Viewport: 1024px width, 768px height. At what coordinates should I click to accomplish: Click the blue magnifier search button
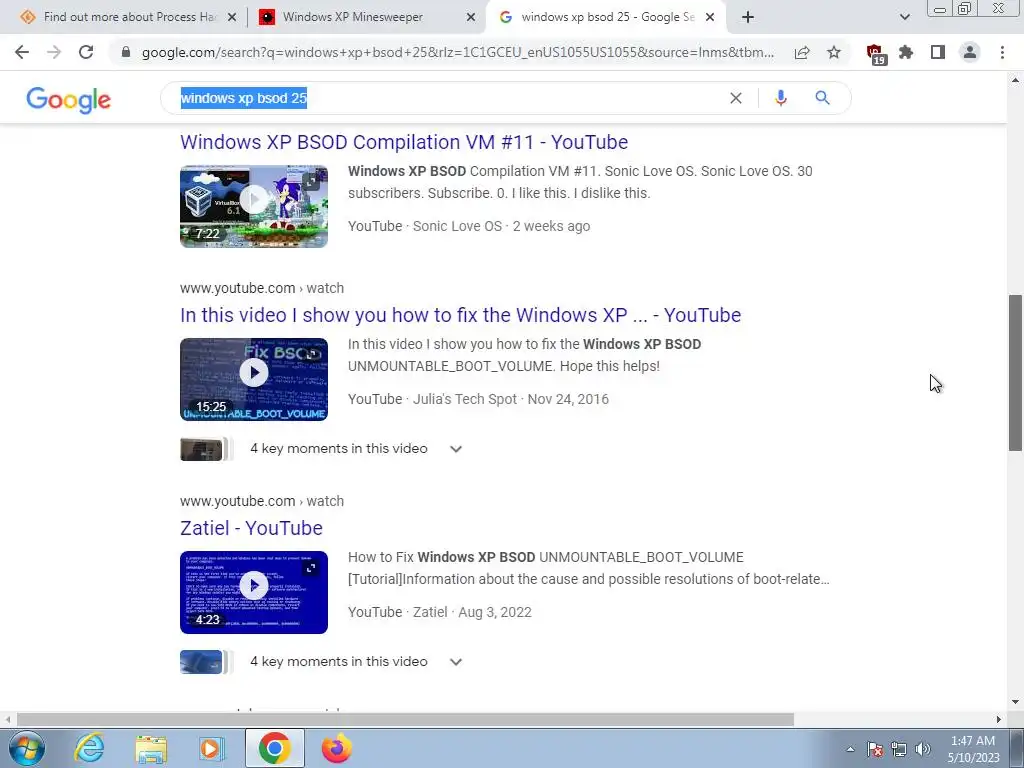[x=822, y=98]
